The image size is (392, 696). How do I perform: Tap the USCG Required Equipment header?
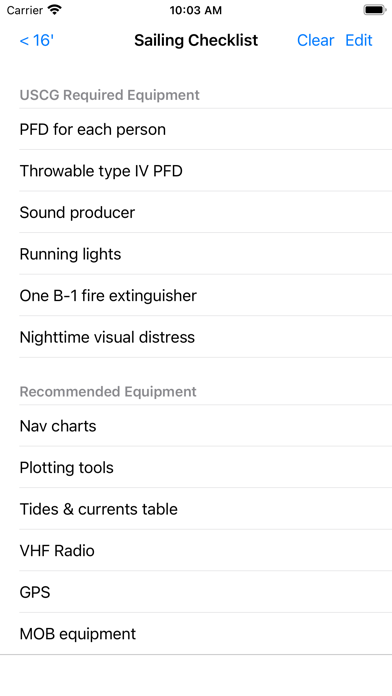110,95
